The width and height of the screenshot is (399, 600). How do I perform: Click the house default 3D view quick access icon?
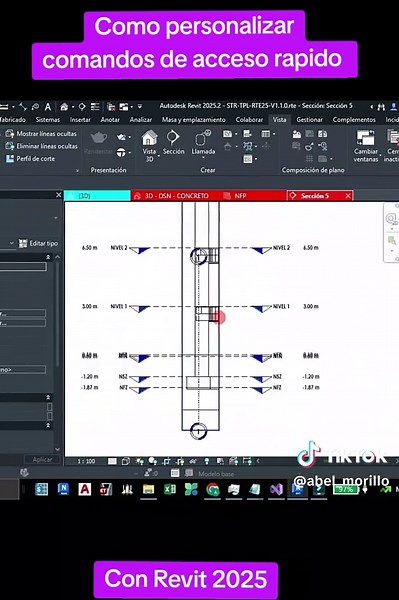point(64,106)
